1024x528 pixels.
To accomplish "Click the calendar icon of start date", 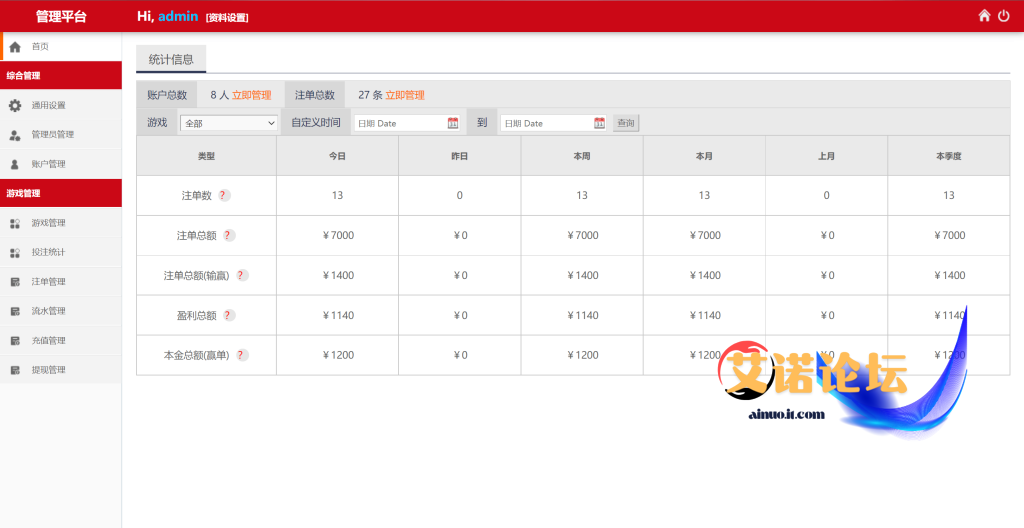I will pyautogui.click(x=453, y=123).
